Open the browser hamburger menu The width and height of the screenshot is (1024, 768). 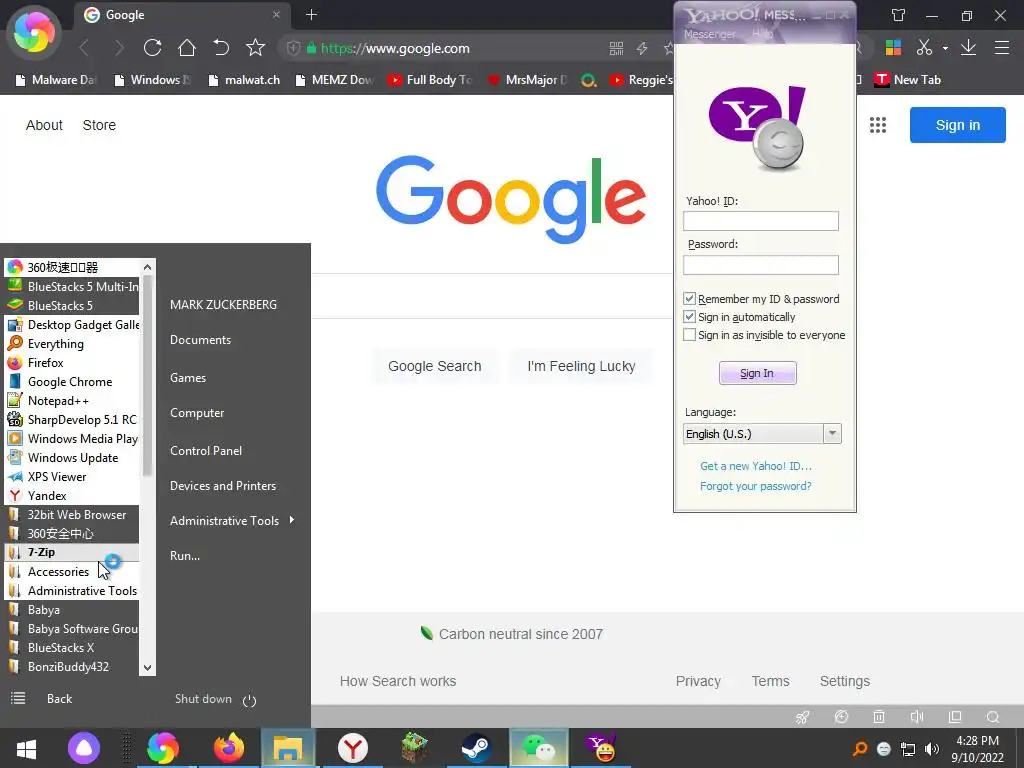click(x=1001, y=48)
